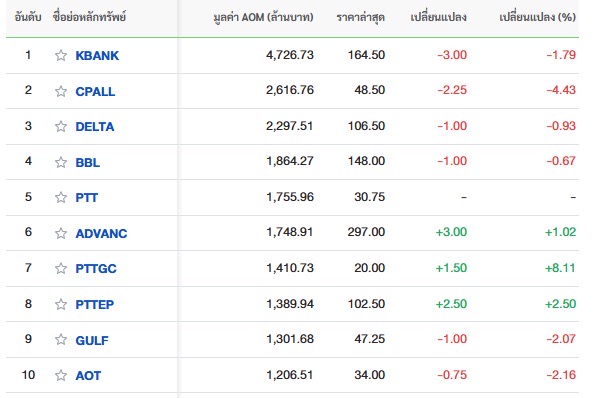Viewport: 600px width, 398px height.
Task: Sort by ราคาล่าสุด column header
Action: pos(360,17)
